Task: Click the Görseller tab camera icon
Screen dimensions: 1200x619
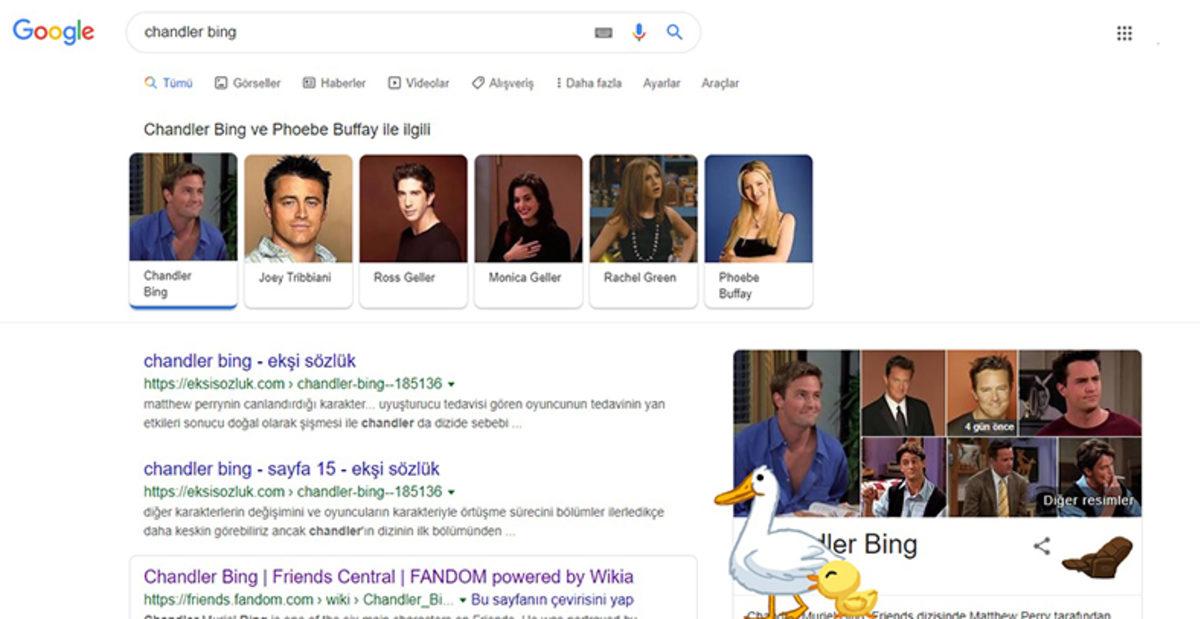Action: (x=221, y=83)
